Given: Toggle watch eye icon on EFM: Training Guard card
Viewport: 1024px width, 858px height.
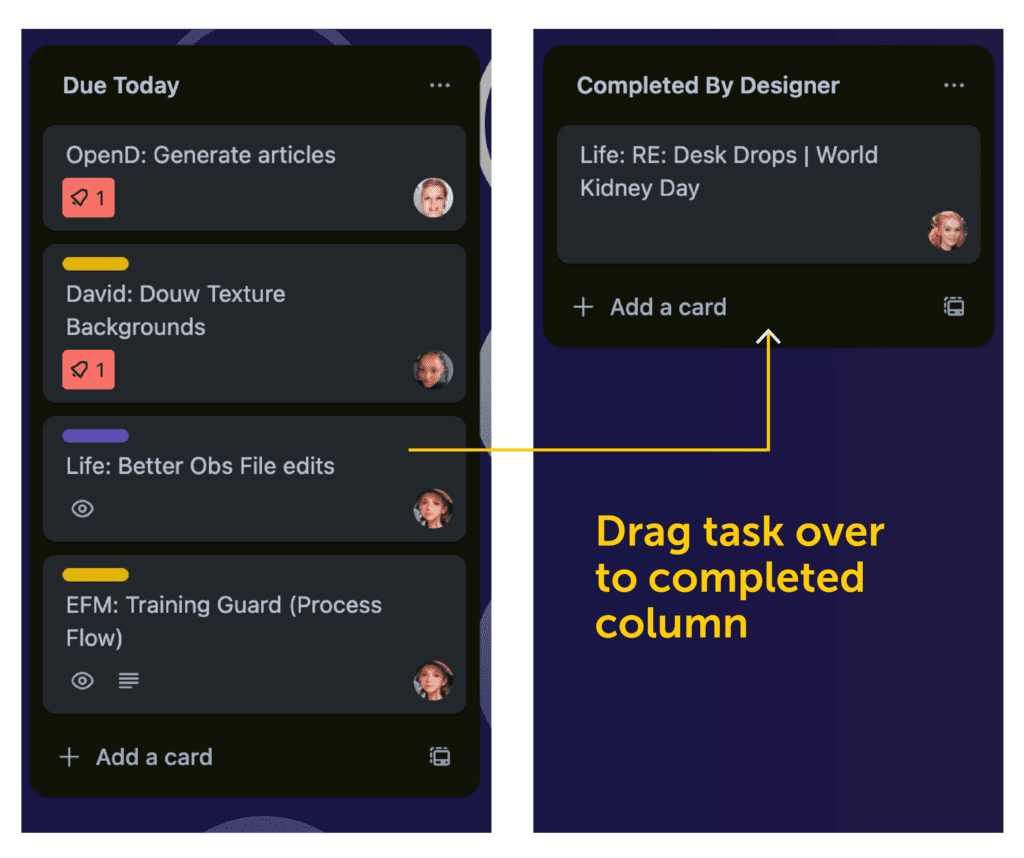Looking at the screenshot, I should tap(83, 681).
